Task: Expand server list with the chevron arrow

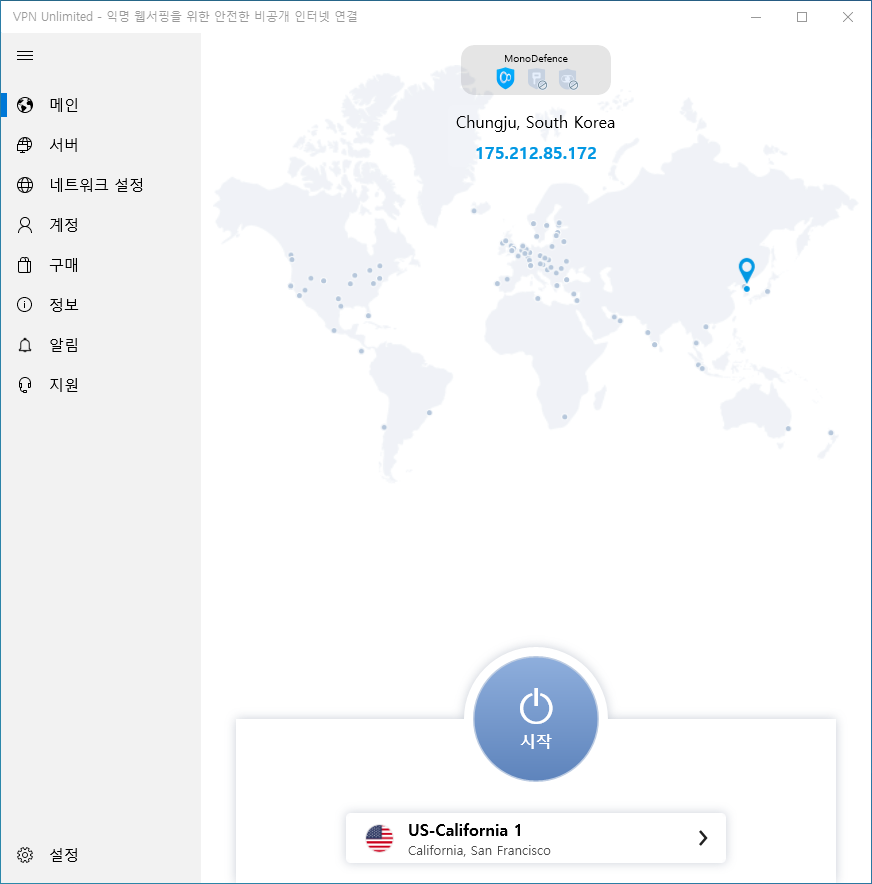Action: pos(703,838)
